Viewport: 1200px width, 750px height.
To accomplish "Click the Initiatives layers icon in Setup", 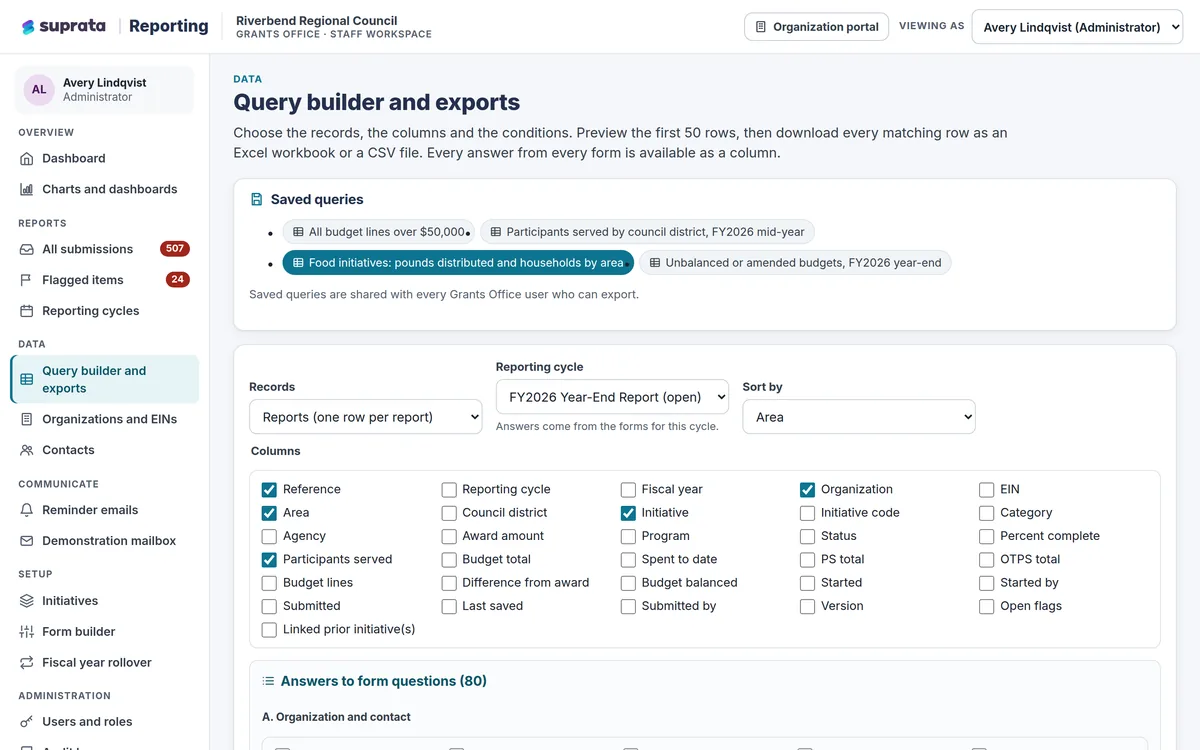I will click(27, 601).
